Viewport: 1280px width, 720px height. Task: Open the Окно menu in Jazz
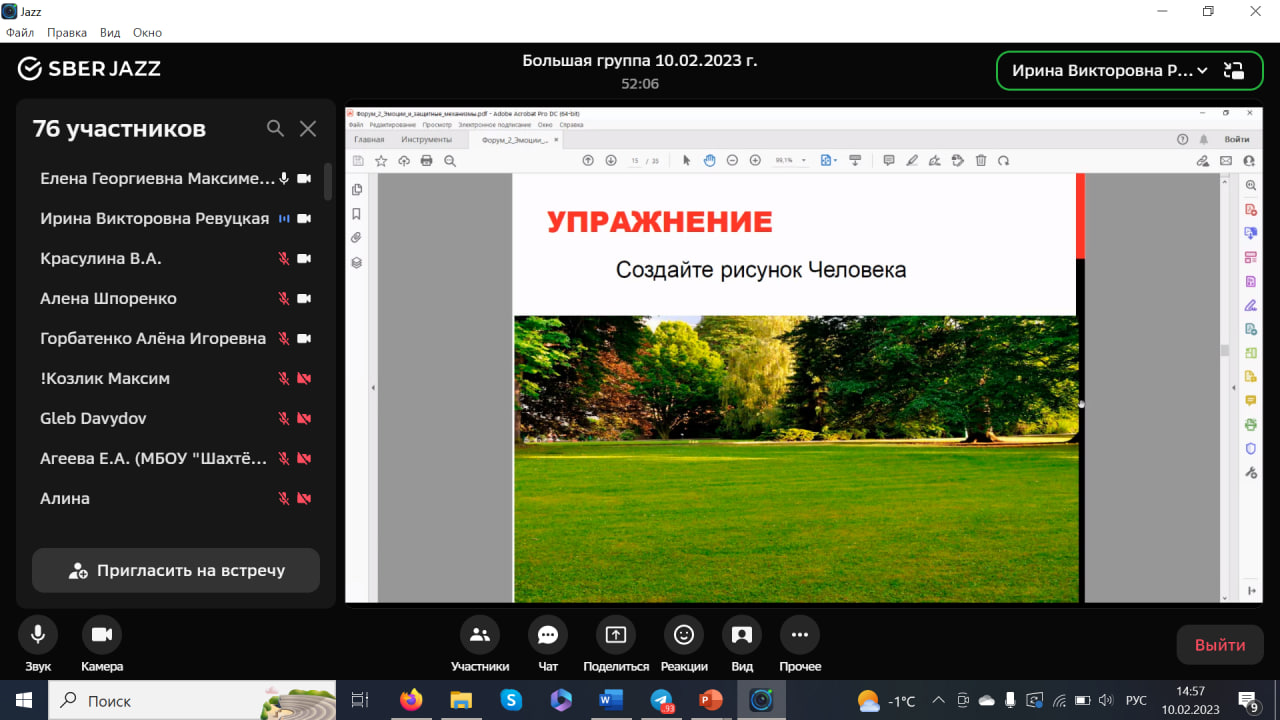tap(147, 32)
